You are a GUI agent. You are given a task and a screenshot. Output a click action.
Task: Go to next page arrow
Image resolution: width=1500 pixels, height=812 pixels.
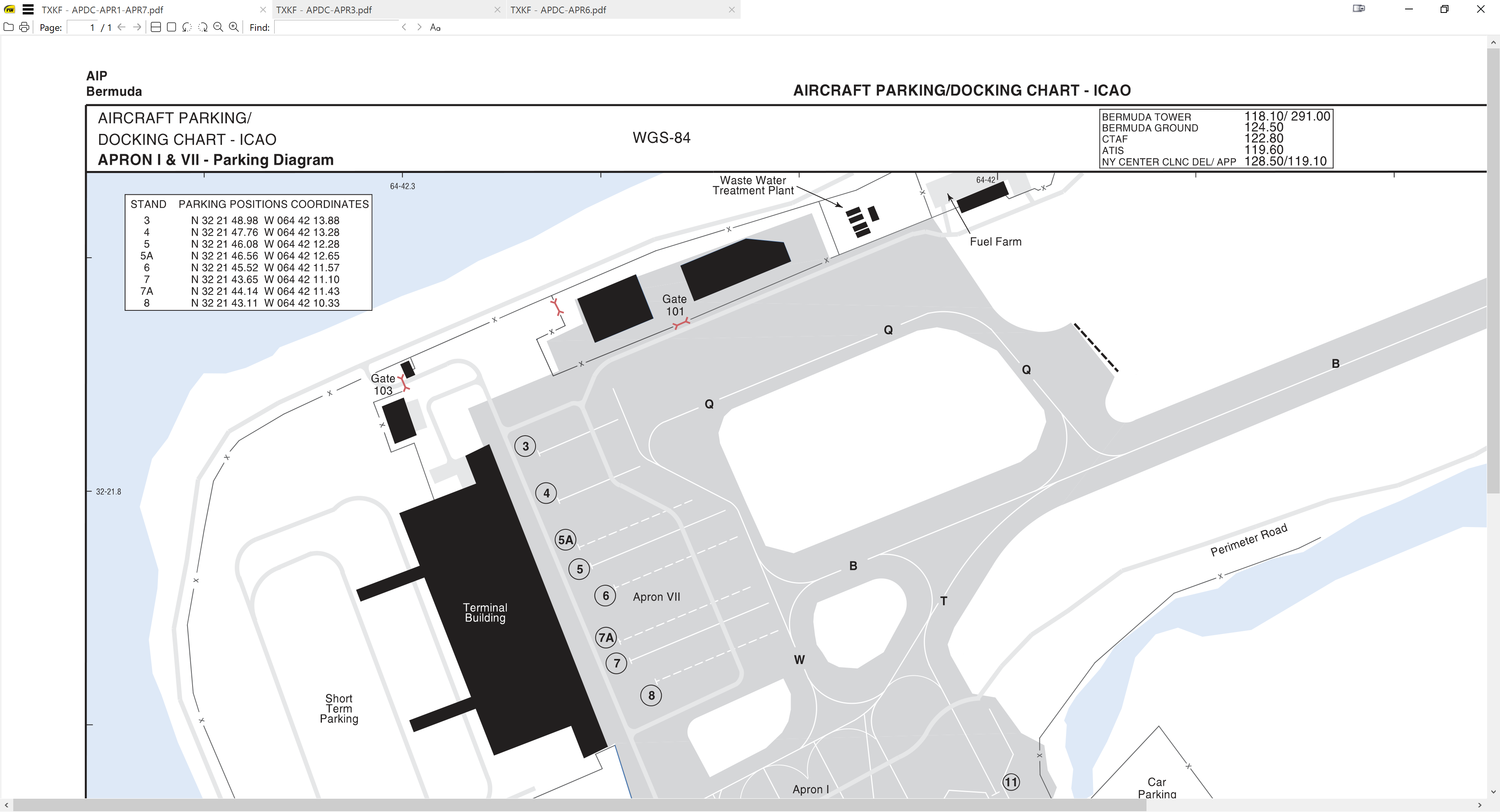[137, 27]
